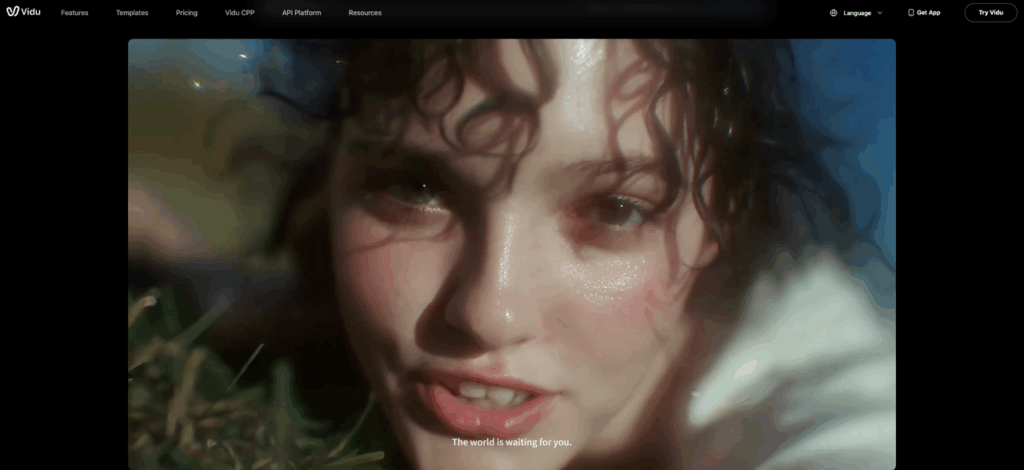This screenshot has width=1024, height=470.
Task: Click the globe language icon
Action: (x=833, y=12)
